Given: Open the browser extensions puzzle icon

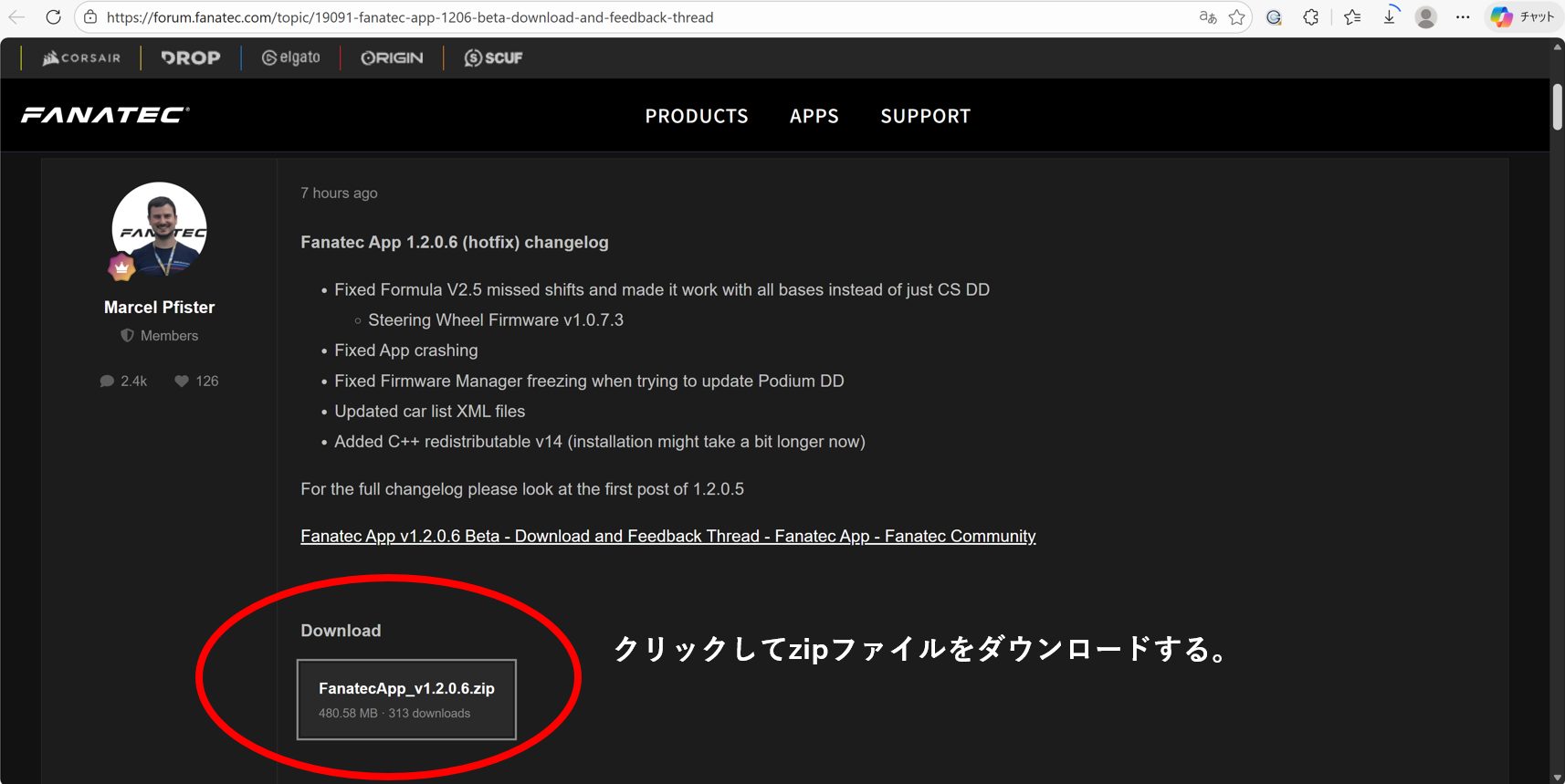Looking at the screenshot, I should pyautogui.click(x=1310, y=17).
